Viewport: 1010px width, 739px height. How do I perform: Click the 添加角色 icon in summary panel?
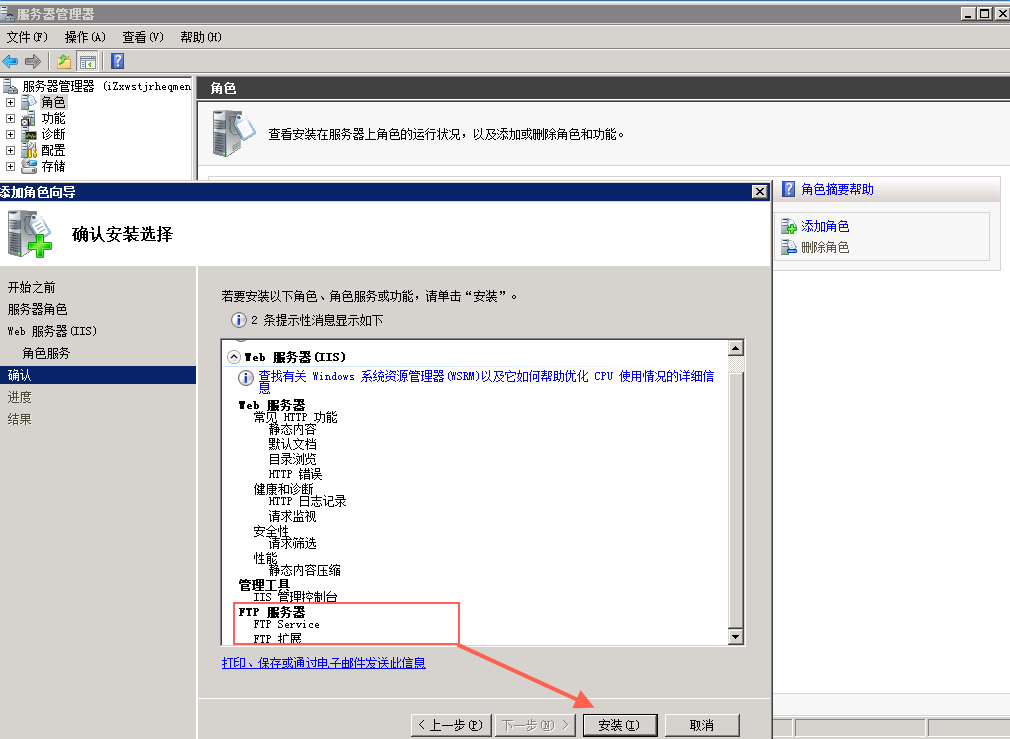pyautogui.click(x=789, y=227)
